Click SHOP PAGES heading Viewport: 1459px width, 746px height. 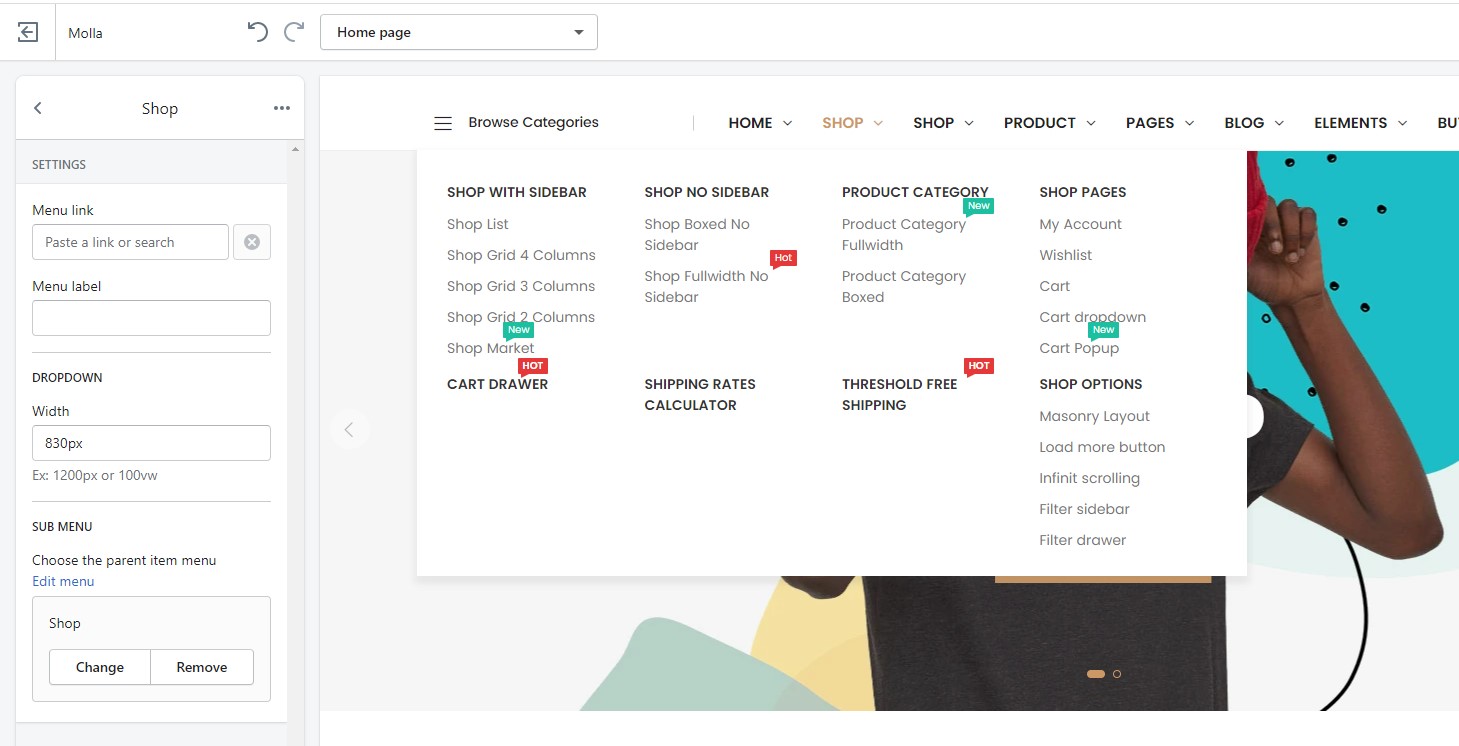click(x=1083, y=192)
